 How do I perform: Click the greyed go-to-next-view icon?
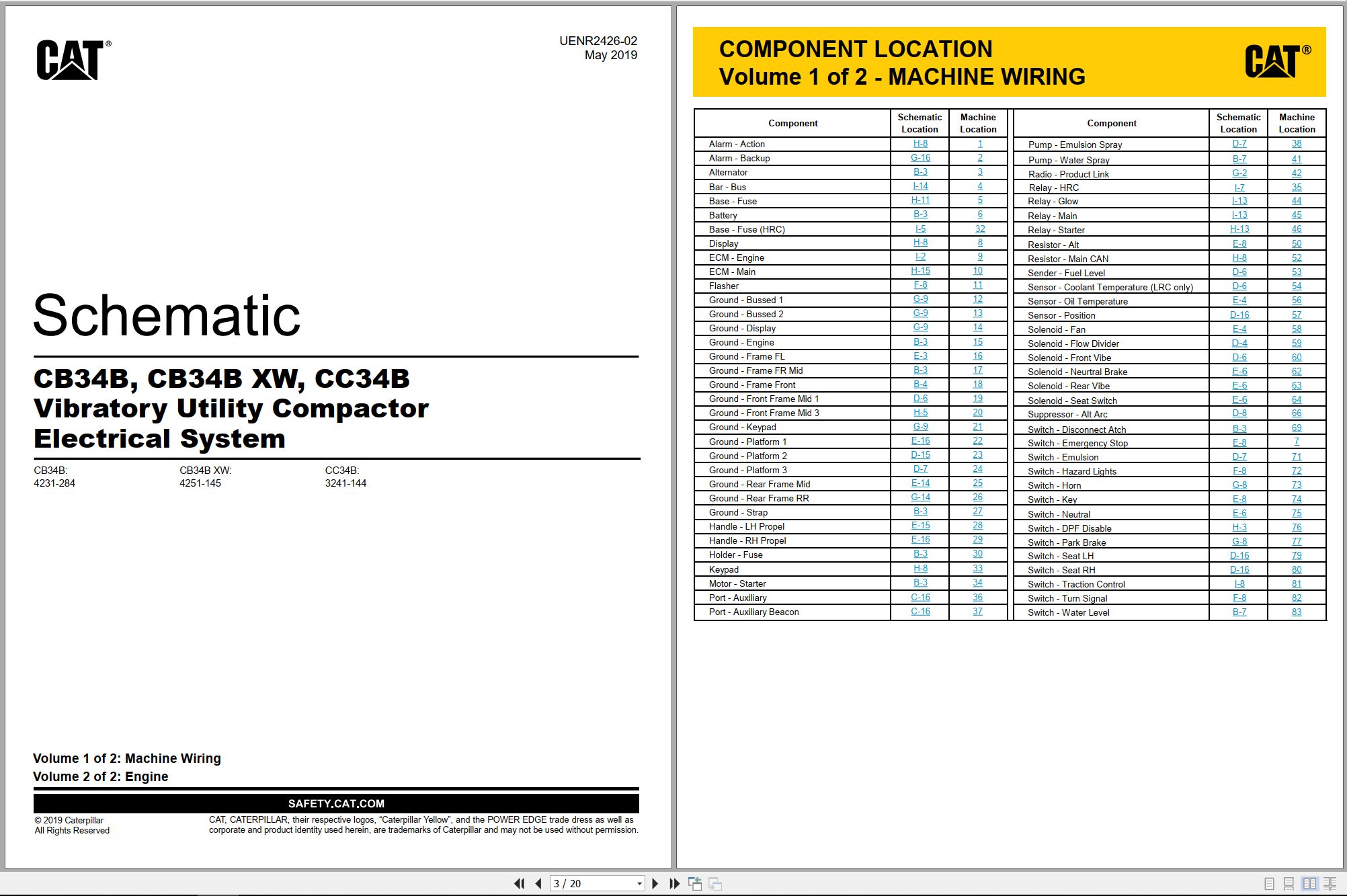tap(715, 883)
